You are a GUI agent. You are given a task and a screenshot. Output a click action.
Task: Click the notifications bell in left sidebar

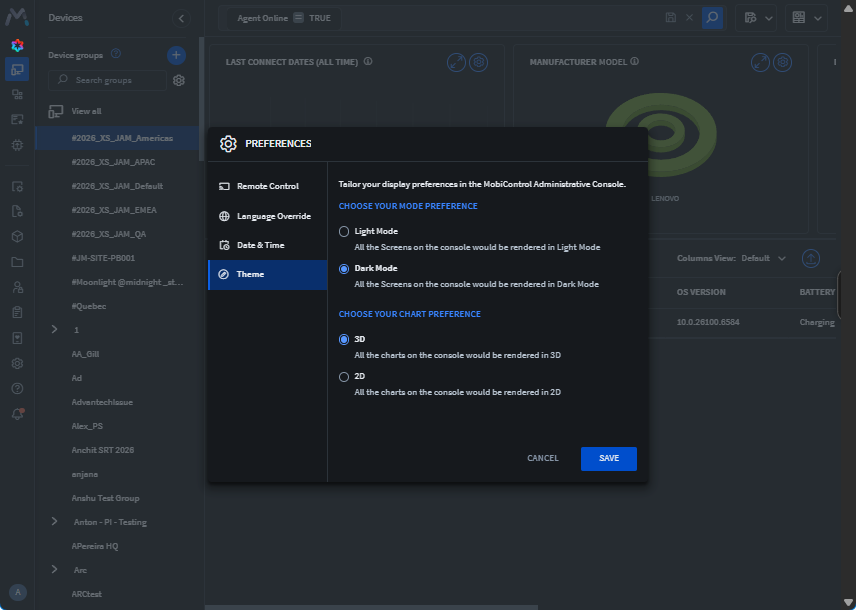click(17, 413)
